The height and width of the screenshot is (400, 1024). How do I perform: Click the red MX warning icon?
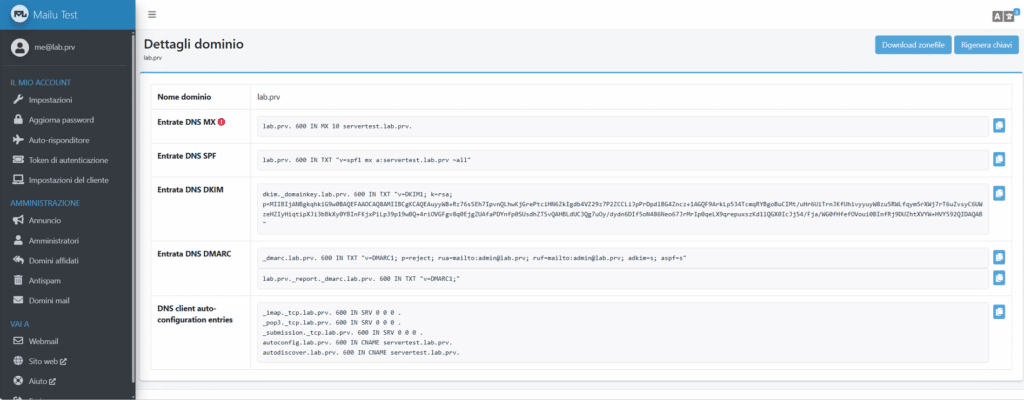coord(221,122)
